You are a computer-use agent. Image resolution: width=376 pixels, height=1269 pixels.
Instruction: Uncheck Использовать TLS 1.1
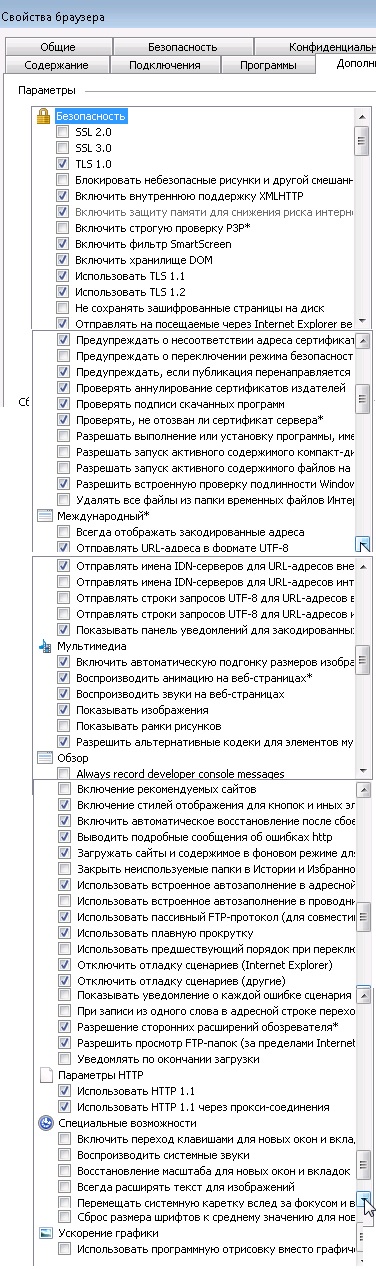coord(64,276)
